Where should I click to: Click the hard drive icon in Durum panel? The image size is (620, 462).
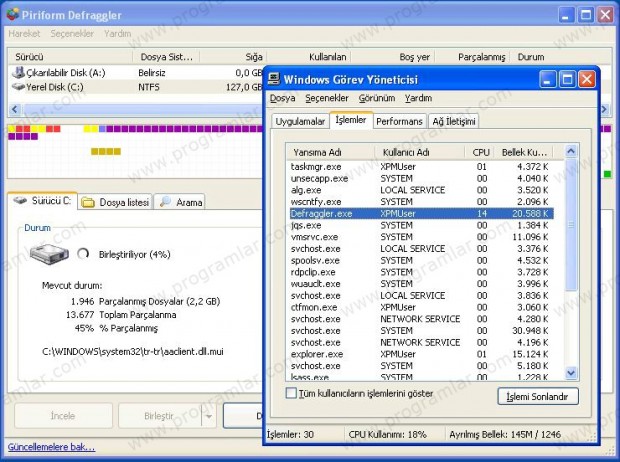pos(49,254)
